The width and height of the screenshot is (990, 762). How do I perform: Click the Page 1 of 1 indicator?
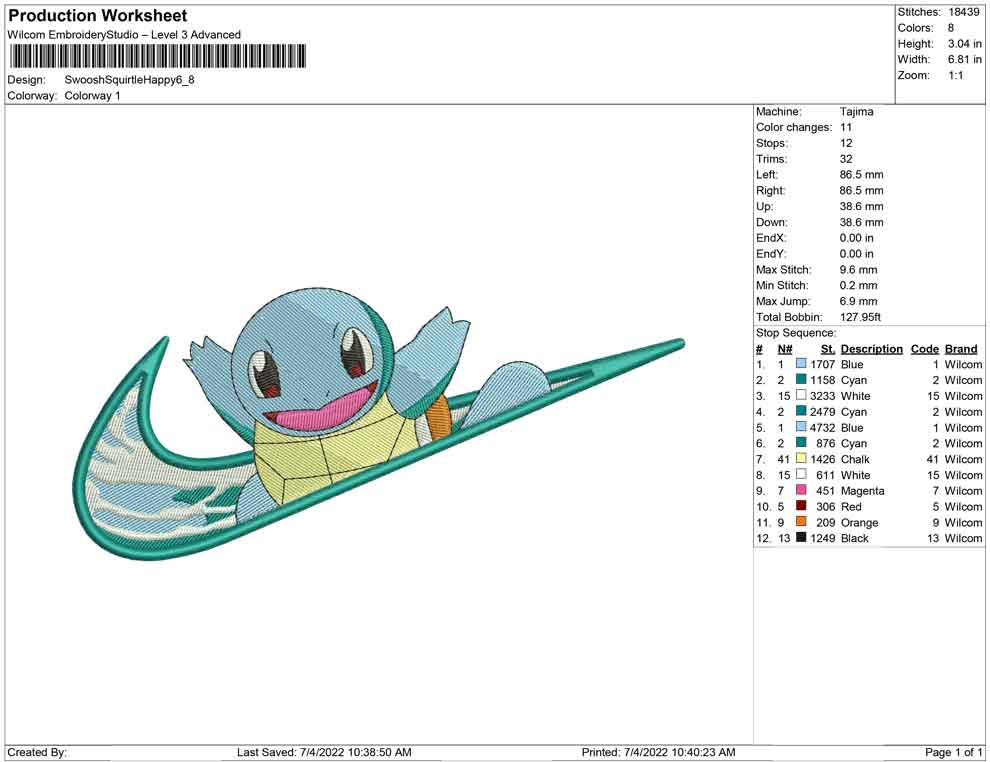[953, 752]
